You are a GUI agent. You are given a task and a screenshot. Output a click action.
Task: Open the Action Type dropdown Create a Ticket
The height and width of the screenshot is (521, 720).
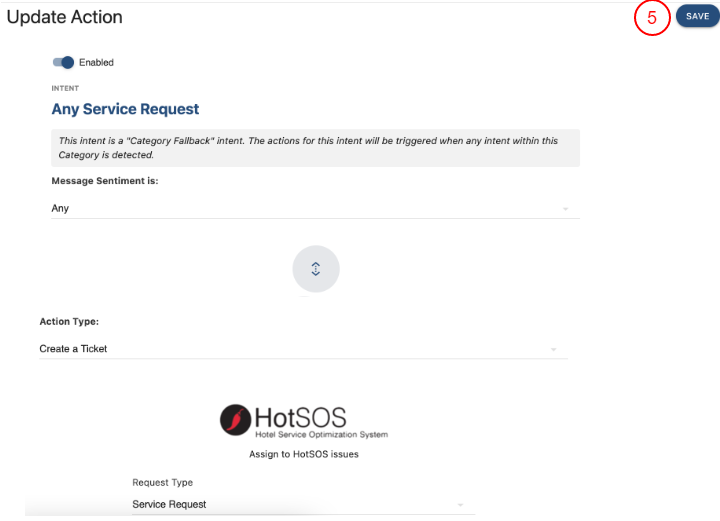tap(290, 349)
